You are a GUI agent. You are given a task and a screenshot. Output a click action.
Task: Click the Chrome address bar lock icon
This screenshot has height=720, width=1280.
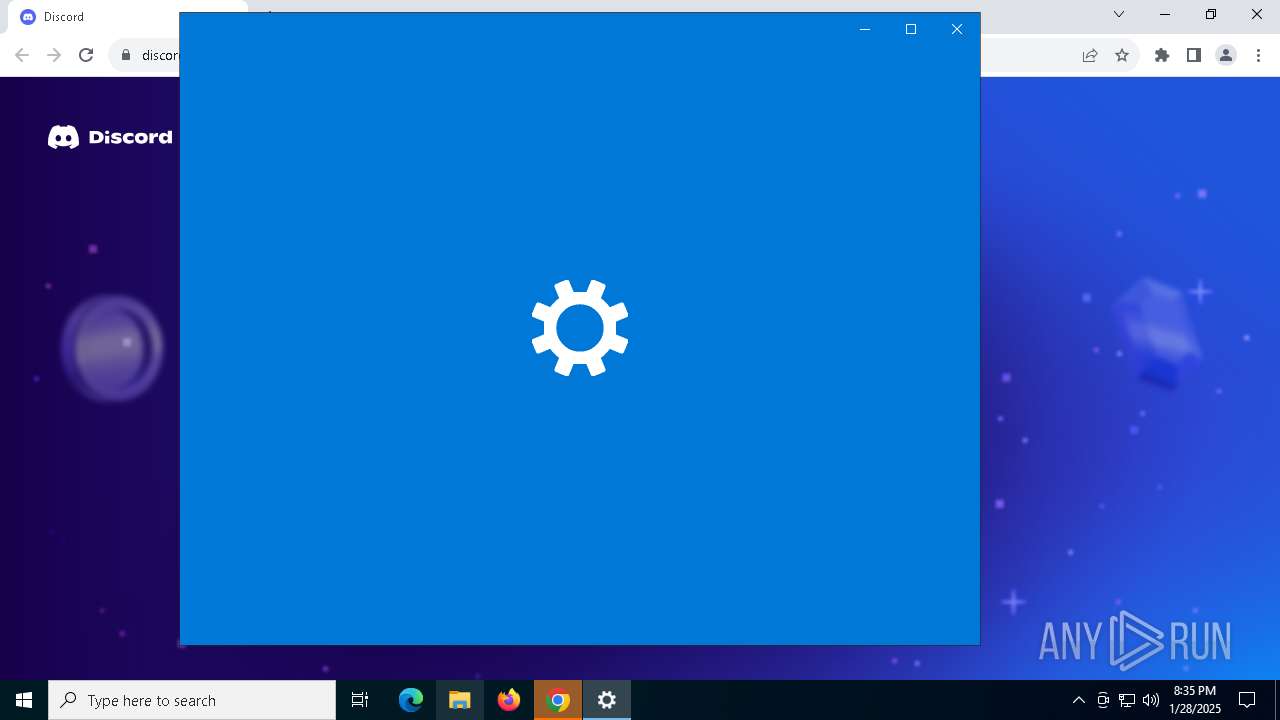click(x=126, y=55)
